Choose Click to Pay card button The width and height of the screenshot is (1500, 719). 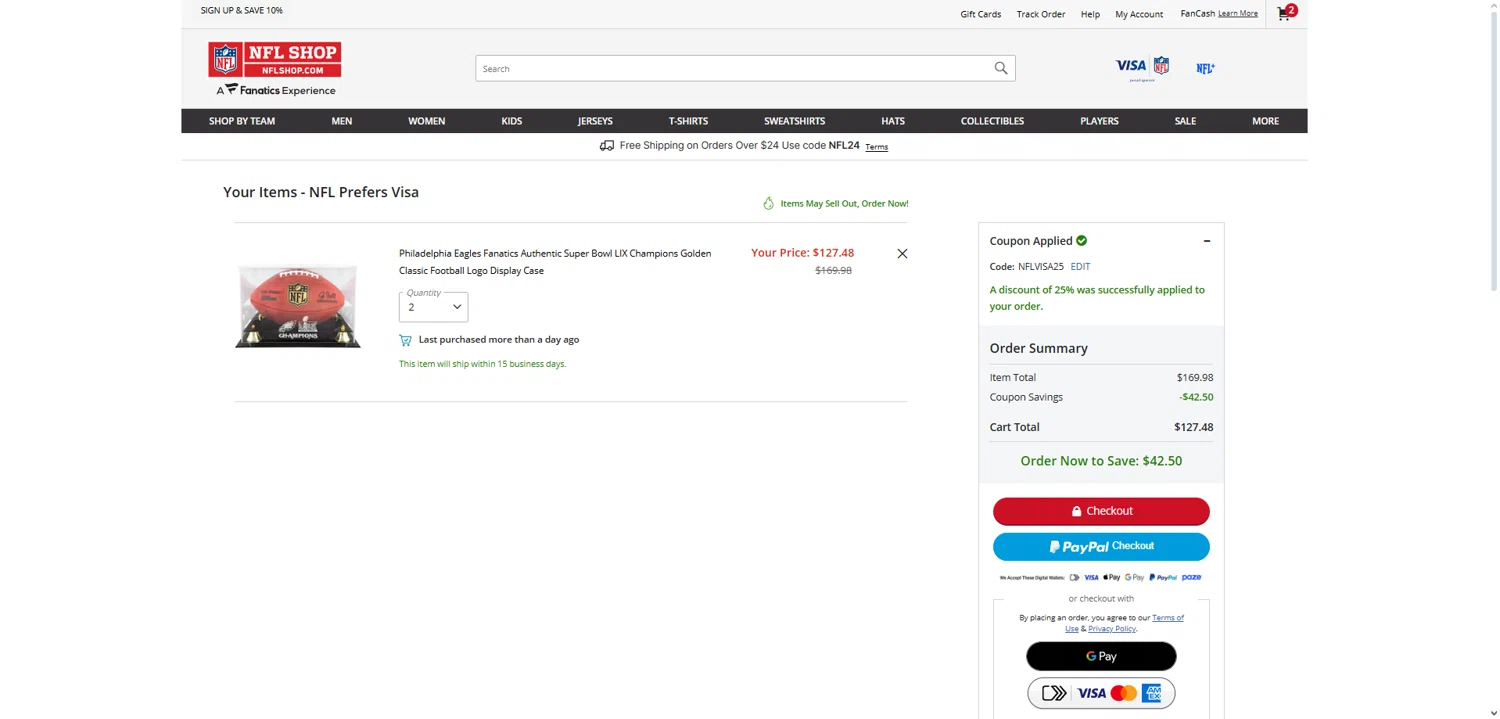(x=1101, y=693)
